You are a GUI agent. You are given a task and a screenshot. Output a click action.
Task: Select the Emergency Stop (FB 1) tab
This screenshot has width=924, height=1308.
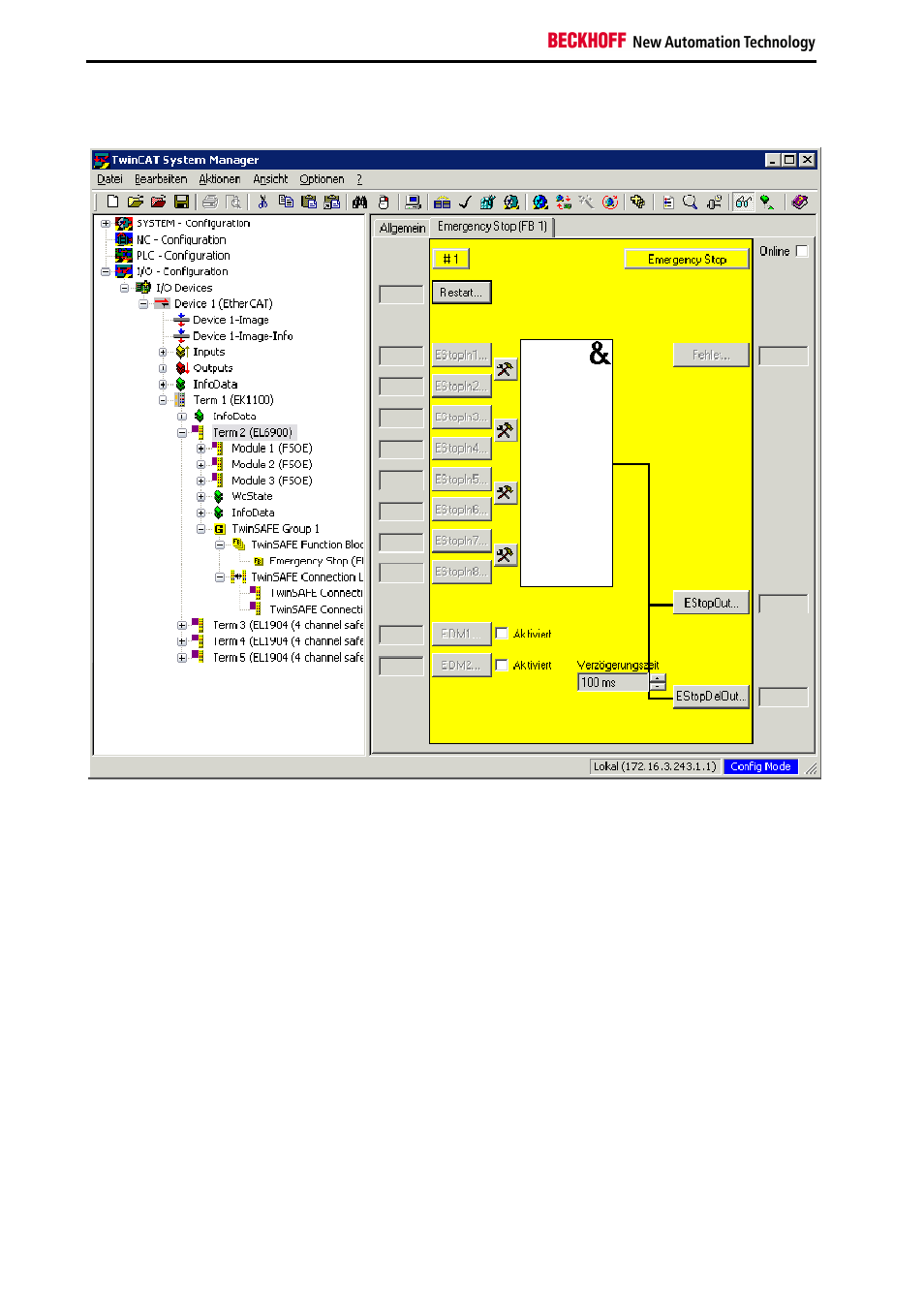click(x=492, y=227)
